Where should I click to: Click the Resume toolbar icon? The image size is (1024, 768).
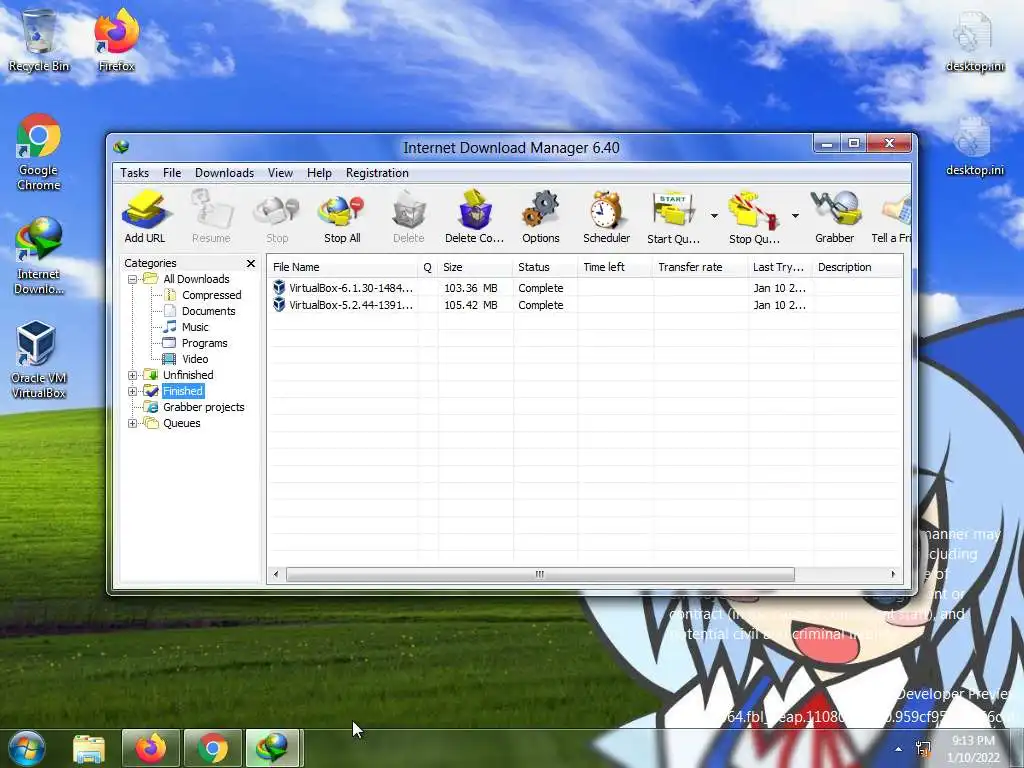point(211,217)
